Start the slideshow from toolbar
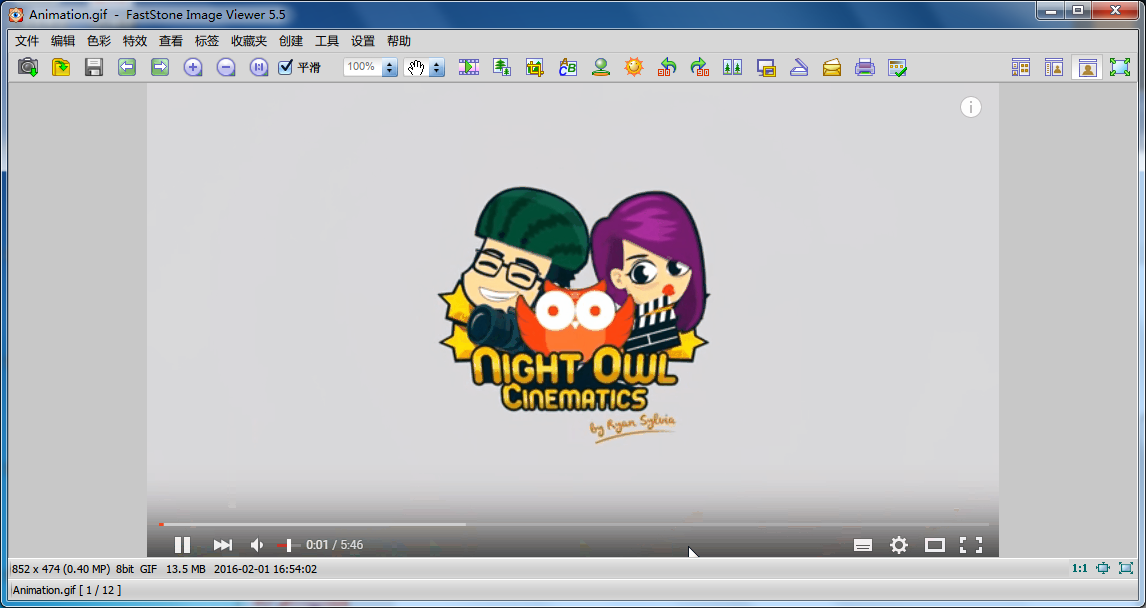 [x=469, y=67]
